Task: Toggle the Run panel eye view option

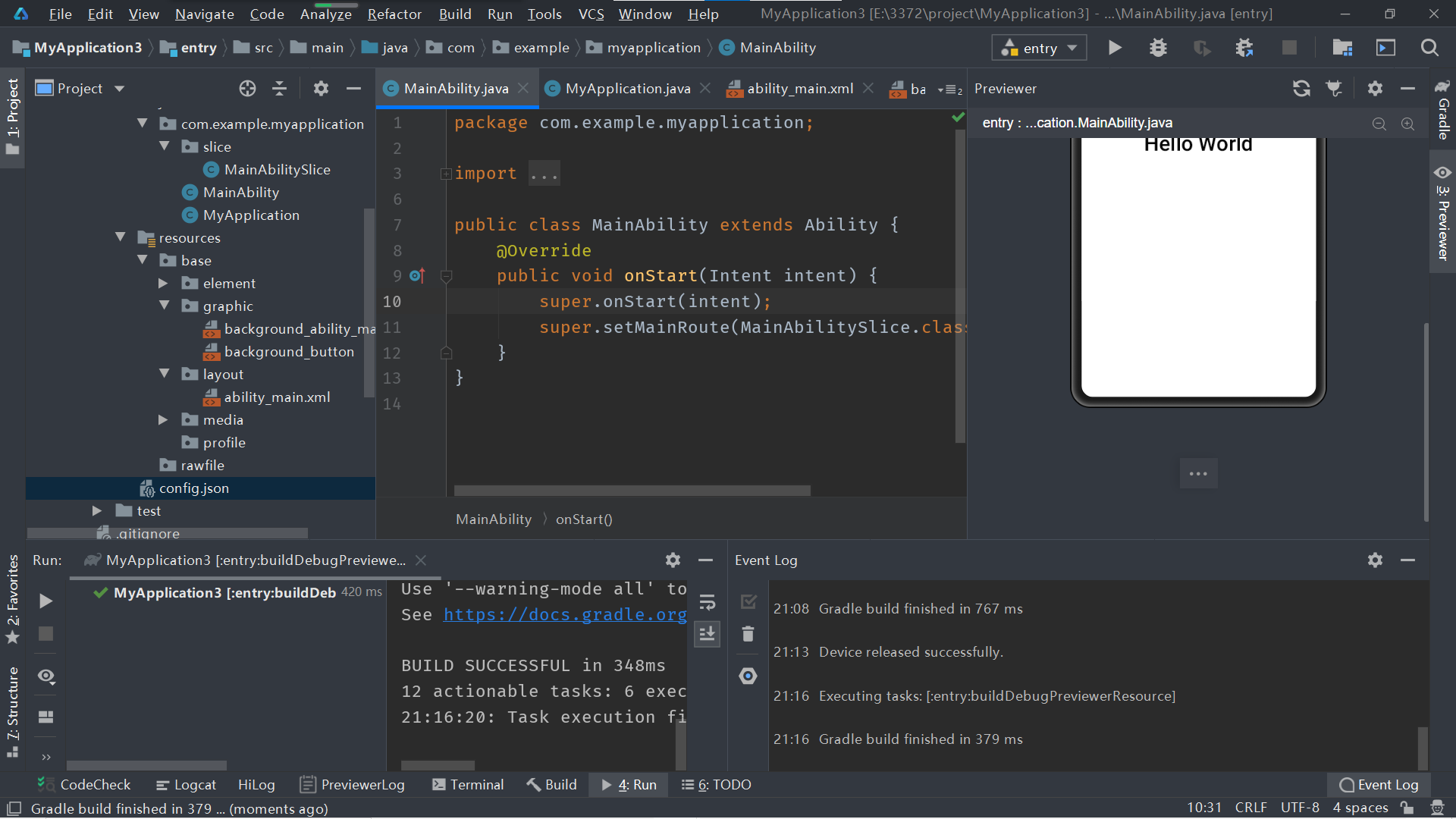Action: (46, 676)
